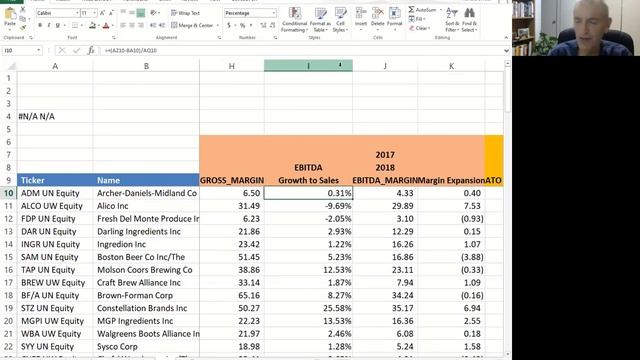Viewport: 640px width, 360px height.
Task: Open Sort & Filter menu
Action: [452, 19]
